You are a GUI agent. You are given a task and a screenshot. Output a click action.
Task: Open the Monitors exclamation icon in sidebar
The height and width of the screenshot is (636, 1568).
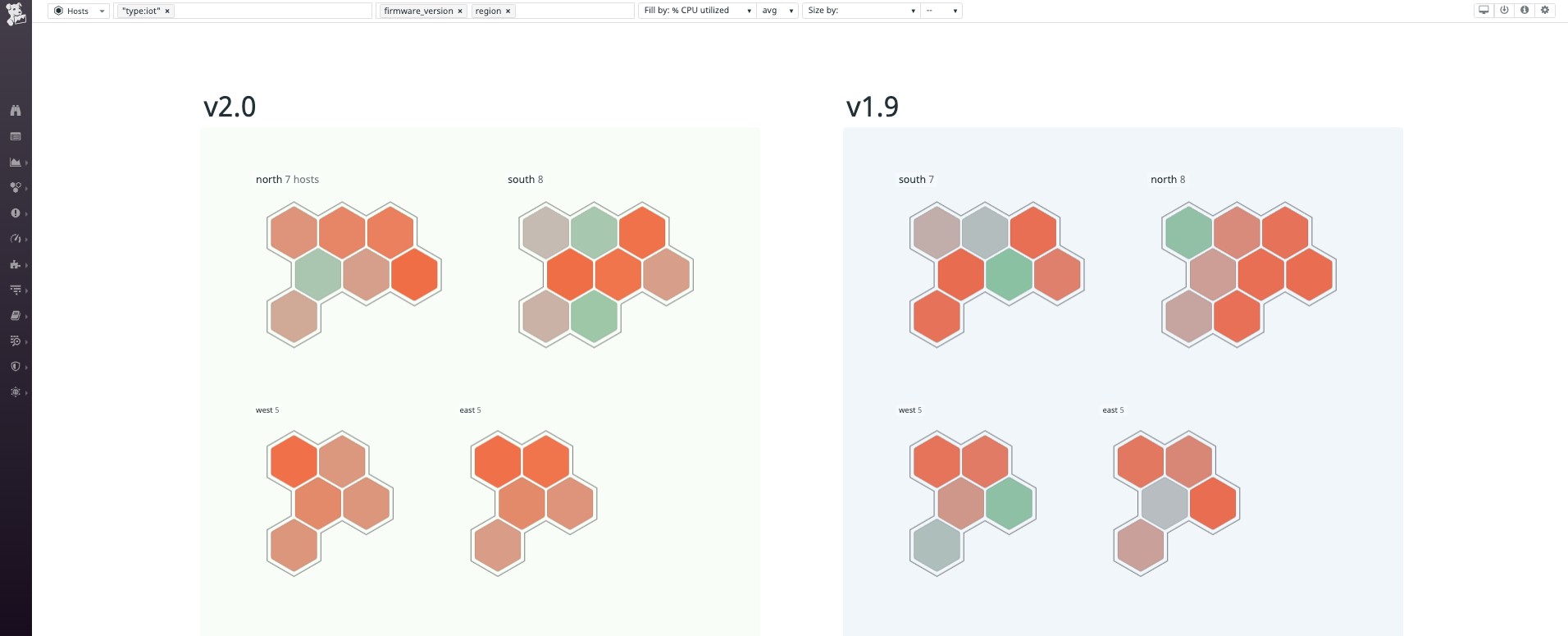coord(15,213)
